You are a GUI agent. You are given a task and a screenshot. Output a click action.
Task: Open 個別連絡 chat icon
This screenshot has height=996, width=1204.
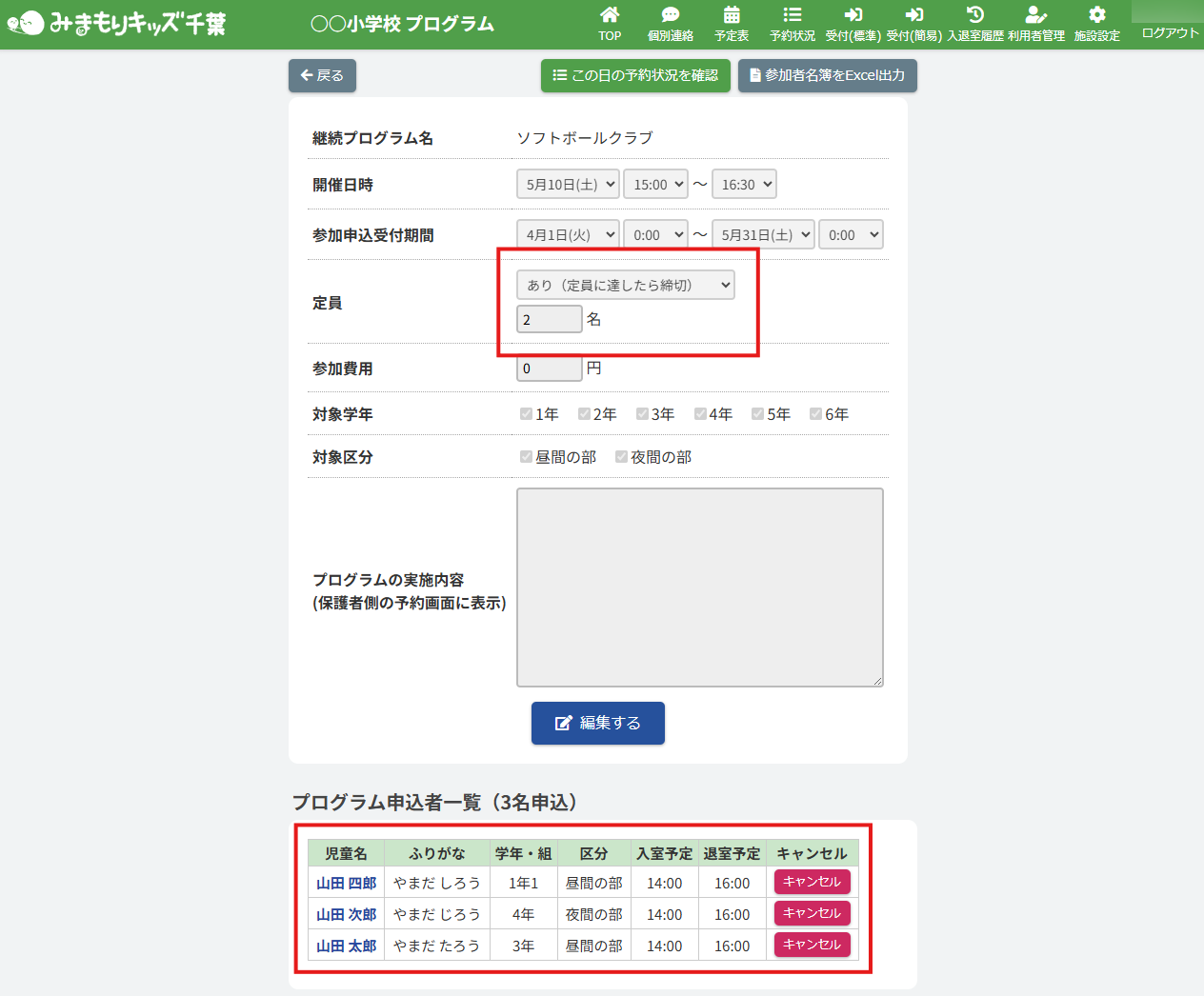coord(671,15)
